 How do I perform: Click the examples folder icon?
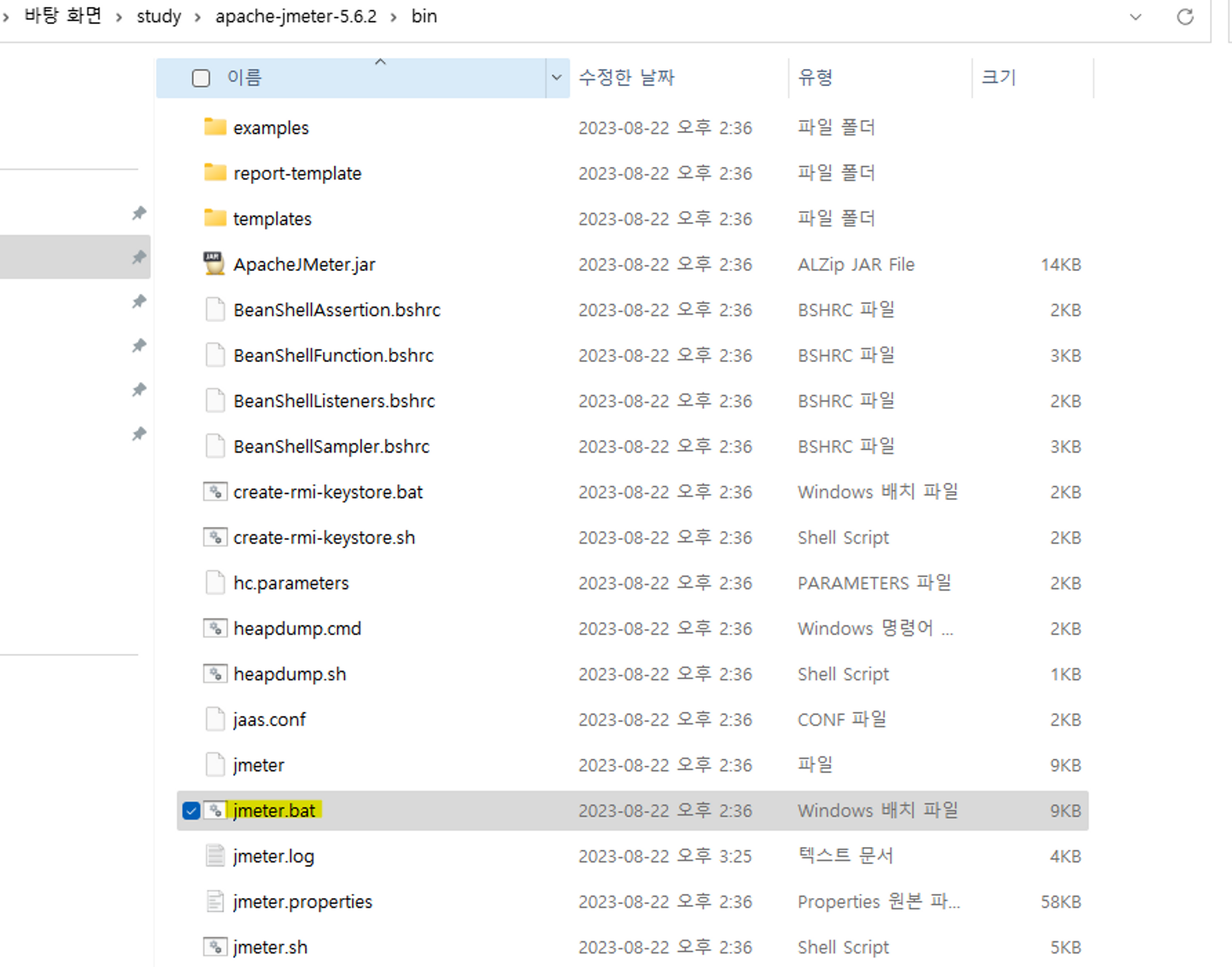214,127
